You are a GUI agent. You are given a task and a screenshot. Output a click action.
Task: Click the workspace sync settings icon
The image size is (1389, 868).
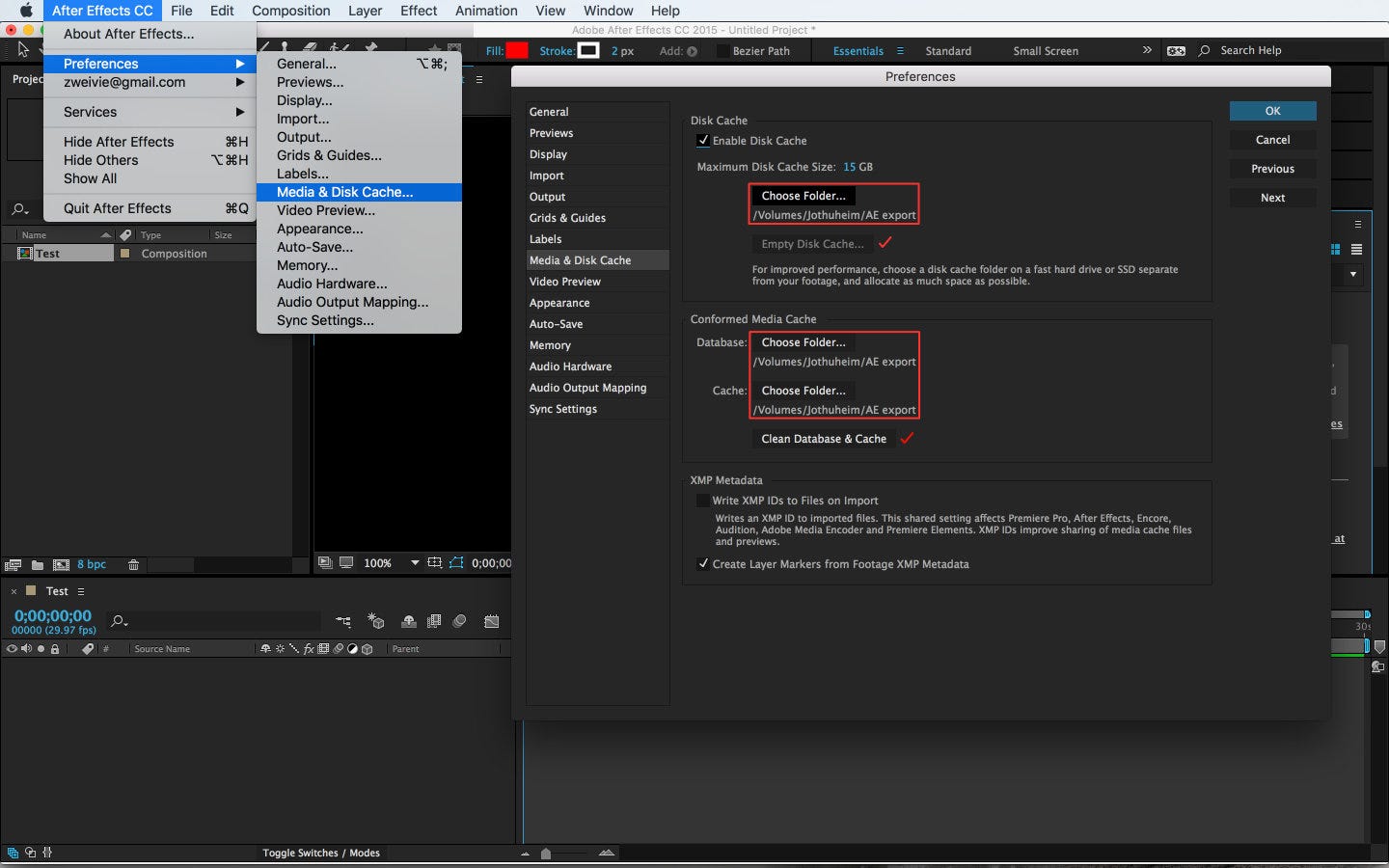[x=1176, y=51]
